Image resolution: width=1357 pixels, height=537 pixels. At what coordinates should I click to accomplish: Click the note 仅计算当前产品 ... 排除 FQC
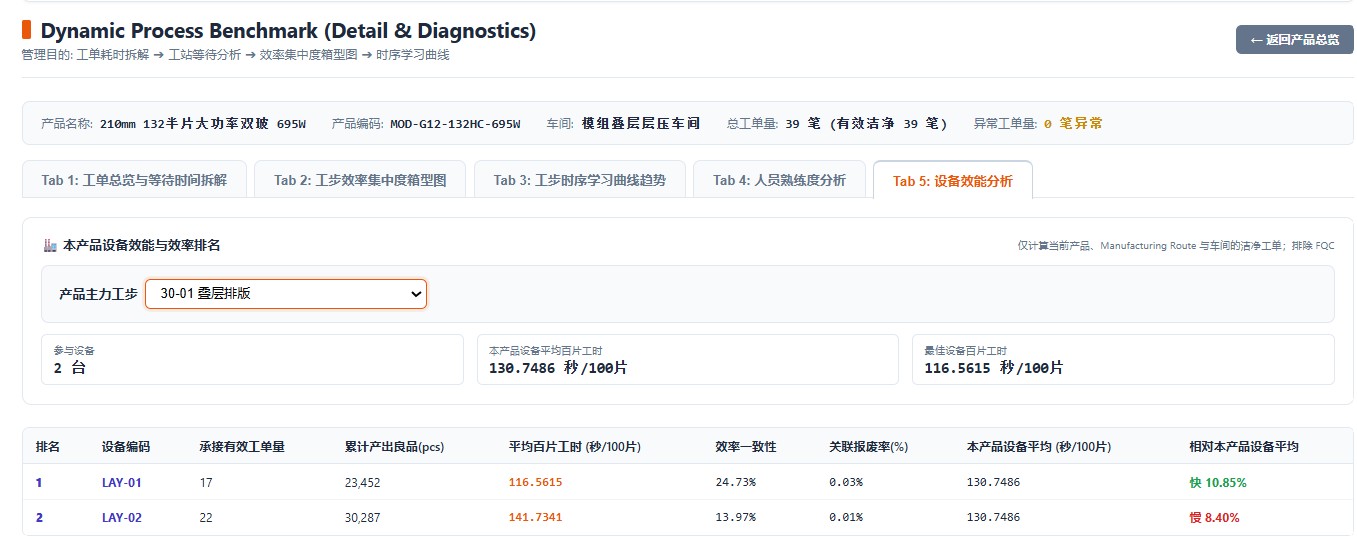[1176, 245]
